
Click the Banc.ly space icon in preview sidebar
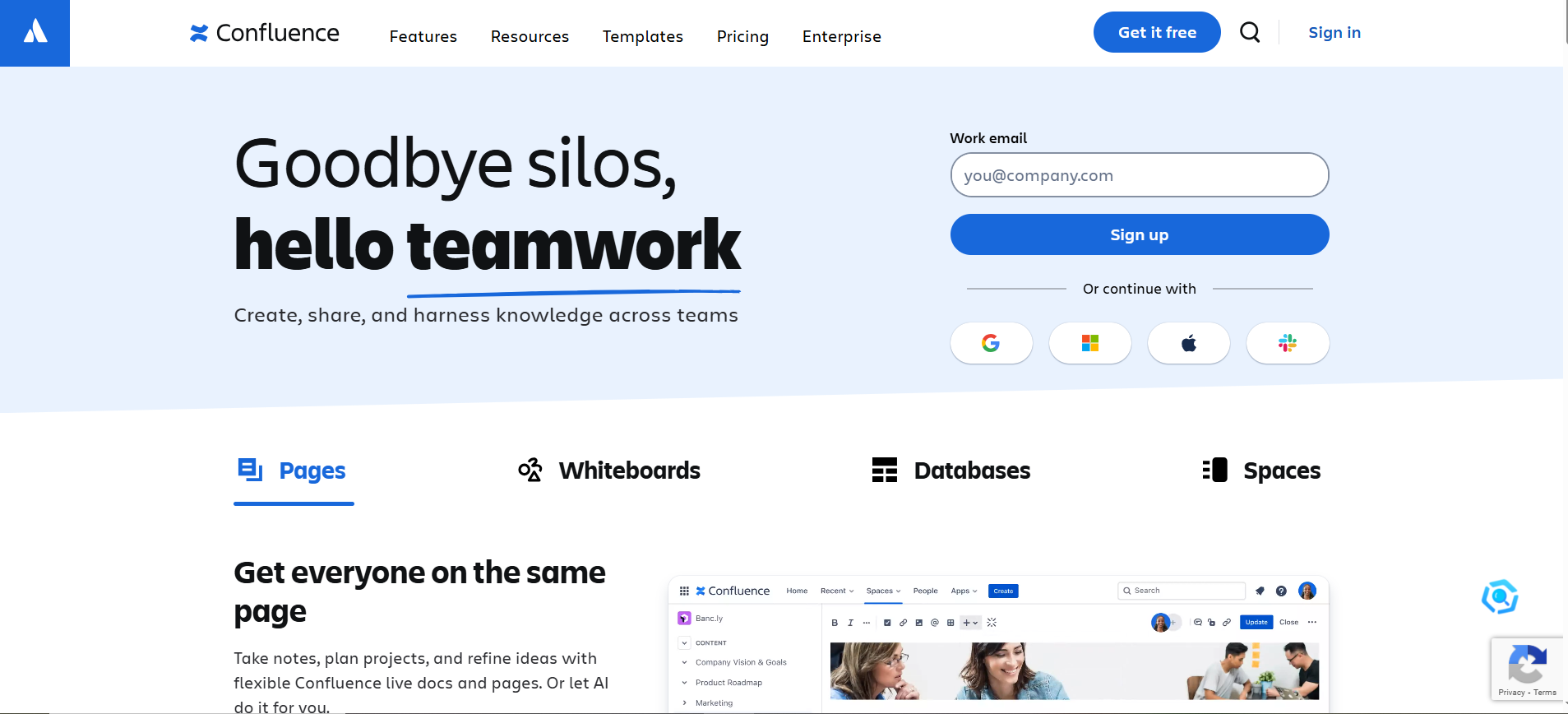(x=684, y=618)
